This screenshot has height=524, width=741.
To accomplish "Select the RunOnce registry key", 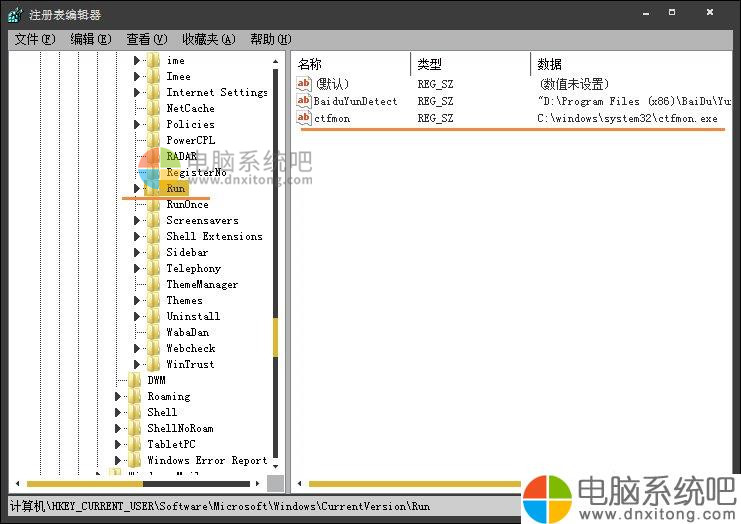I will 187,204.
